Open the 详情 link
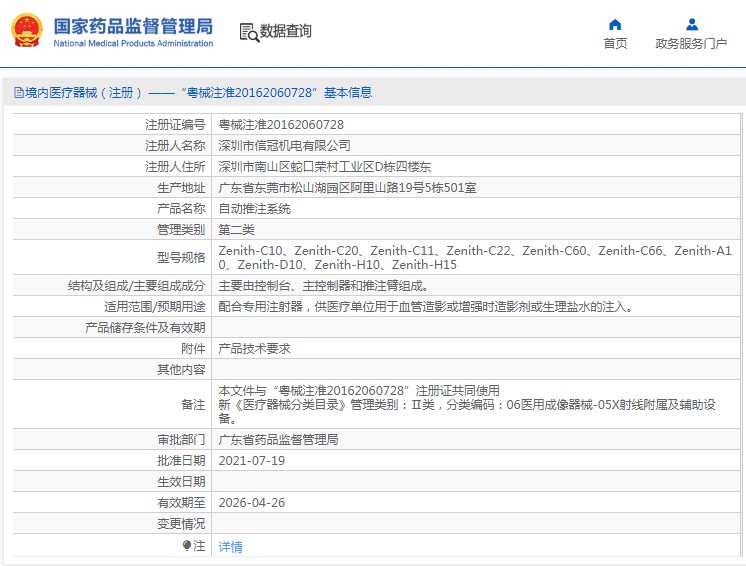The width and height of the screenshot is (746, 566). tap(230, 547)
